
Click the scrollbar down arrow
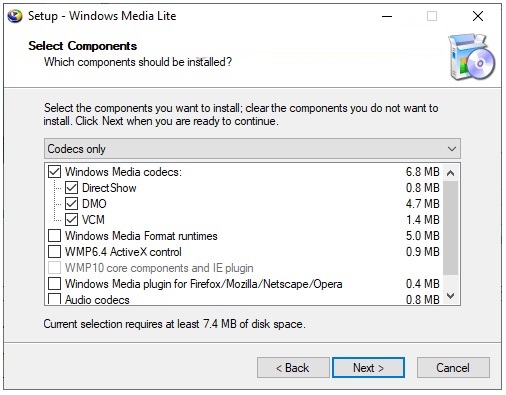point(451,296)
